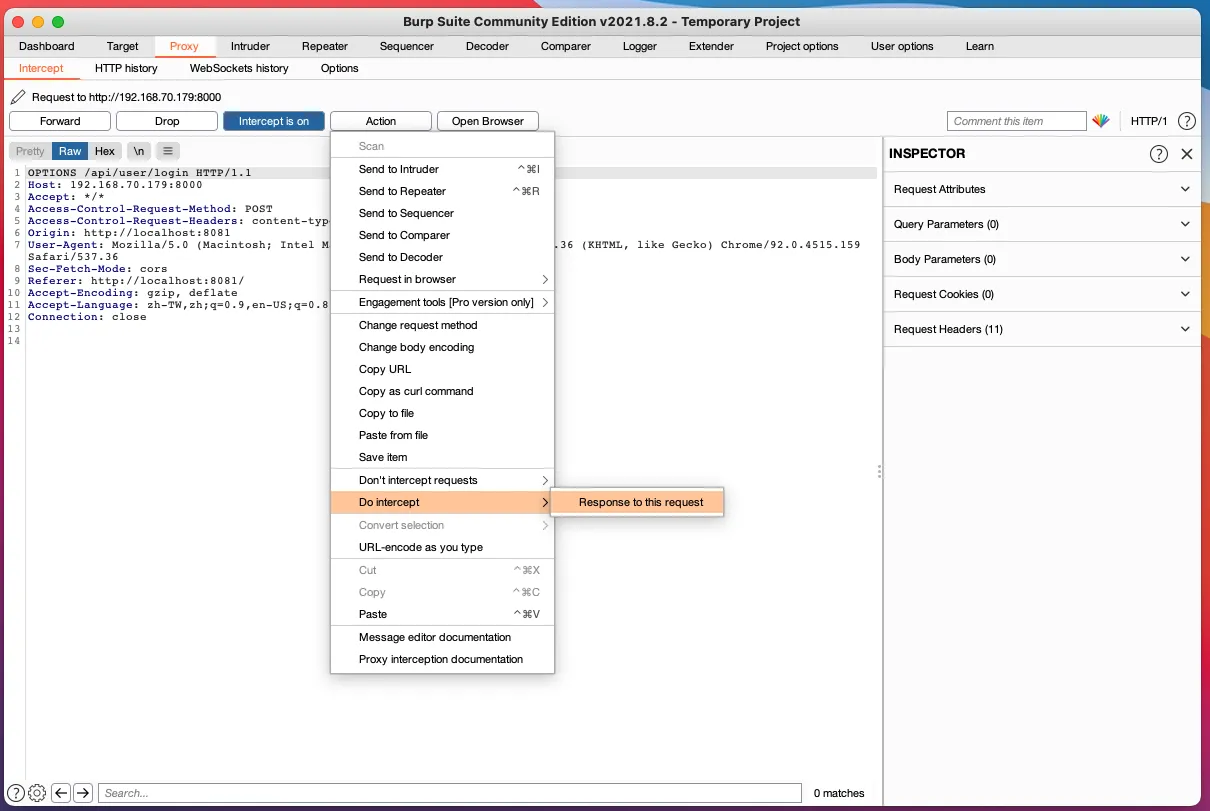Click the Action button

pyautogui.click(x=381, y=121)
